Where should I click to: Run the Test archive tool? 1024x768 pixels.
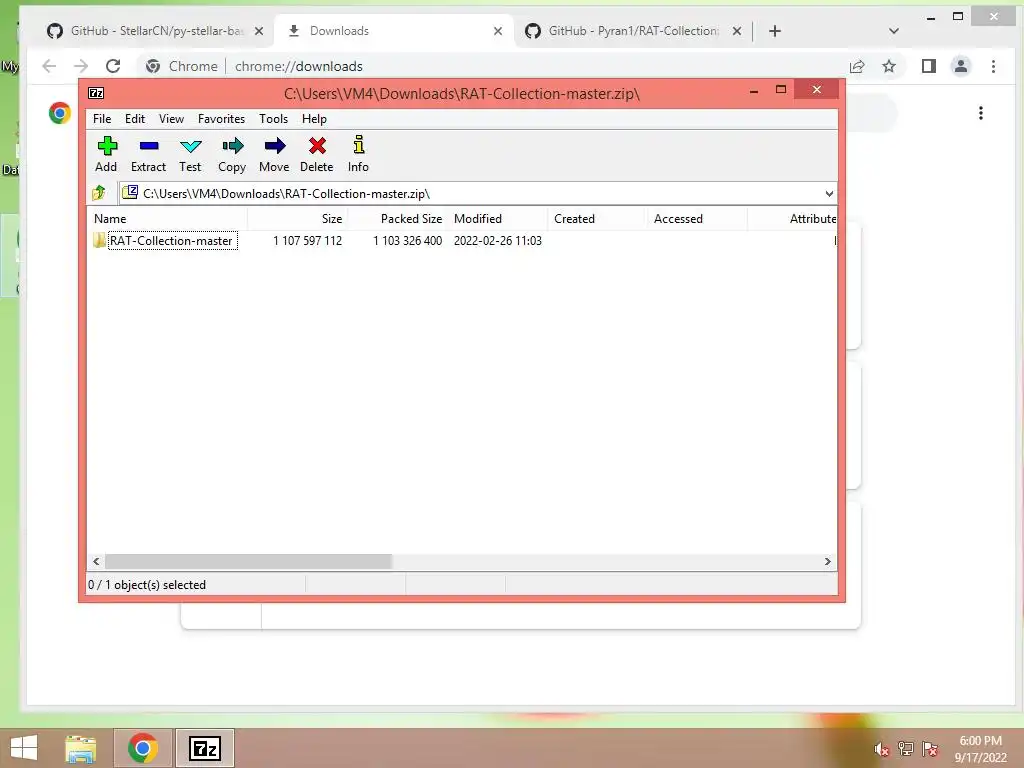(191, 146)
